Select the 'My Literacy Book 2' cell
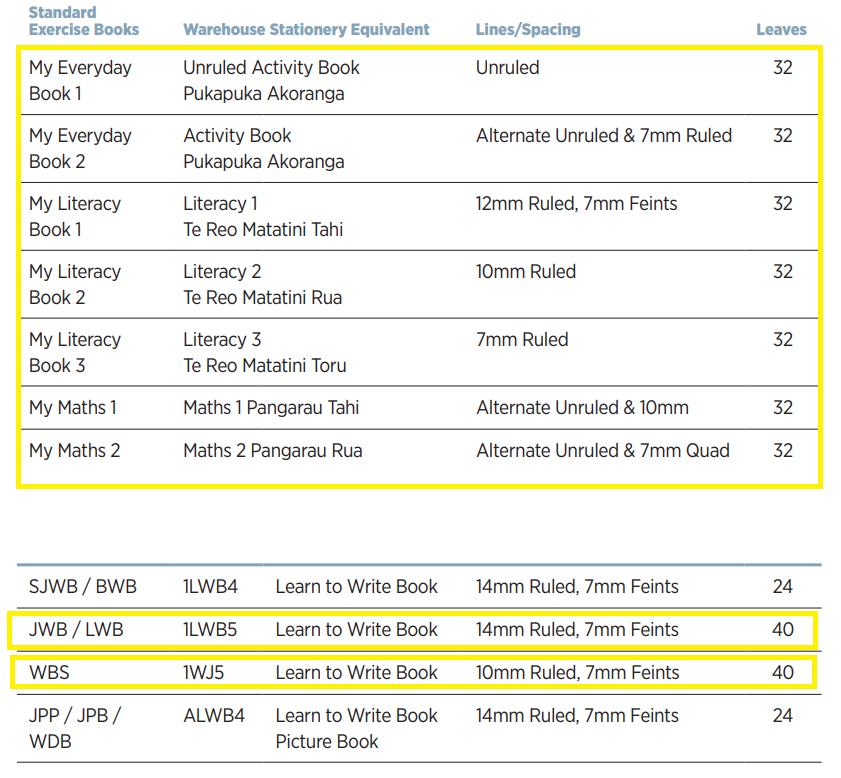The image size is (841, 778). tap(75, 285)
